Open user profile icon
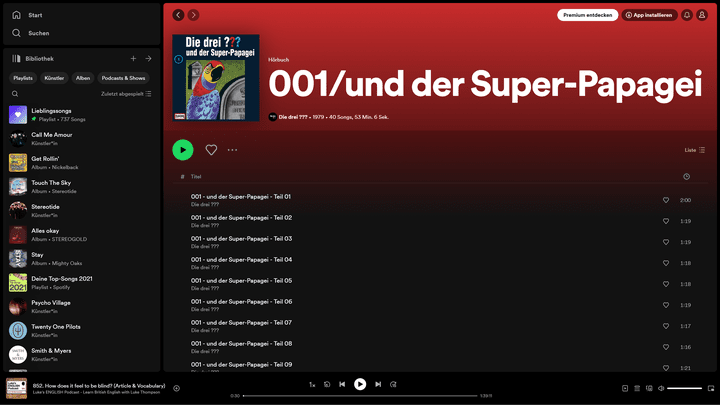 (702, 15)
